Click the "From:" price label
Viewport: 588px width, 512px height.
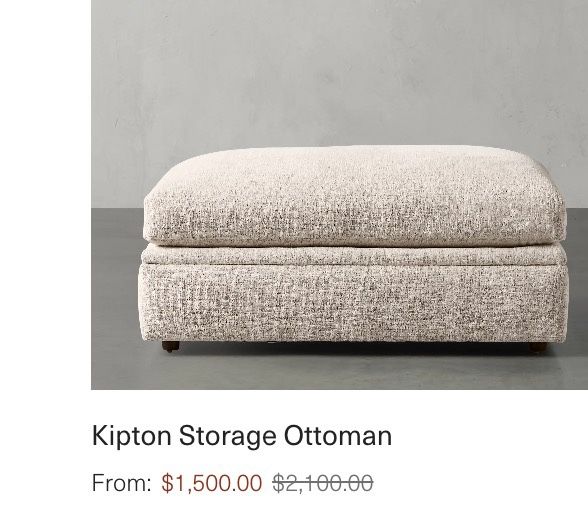pos(122,483)
